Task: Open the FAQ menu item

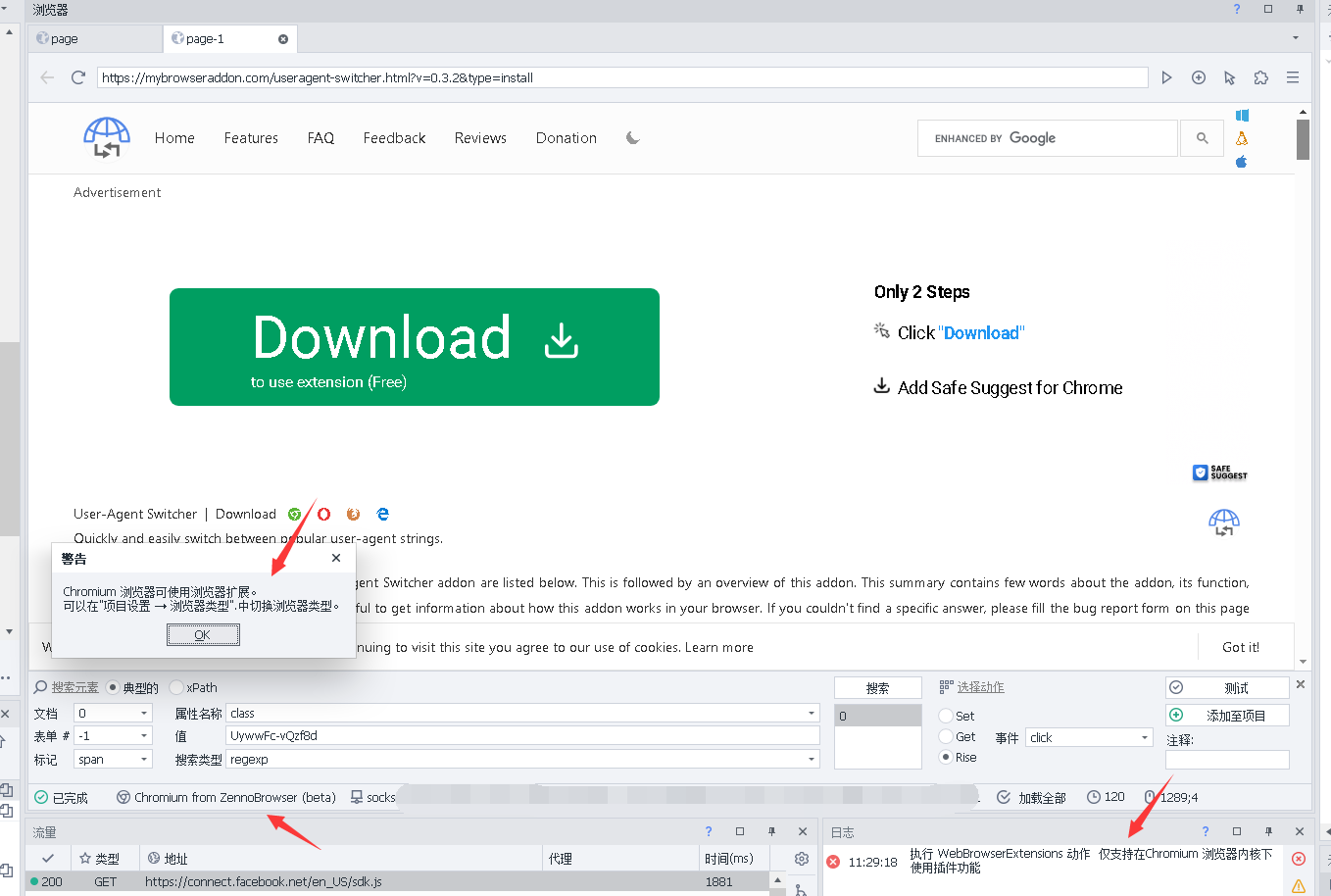Action: 320,138
